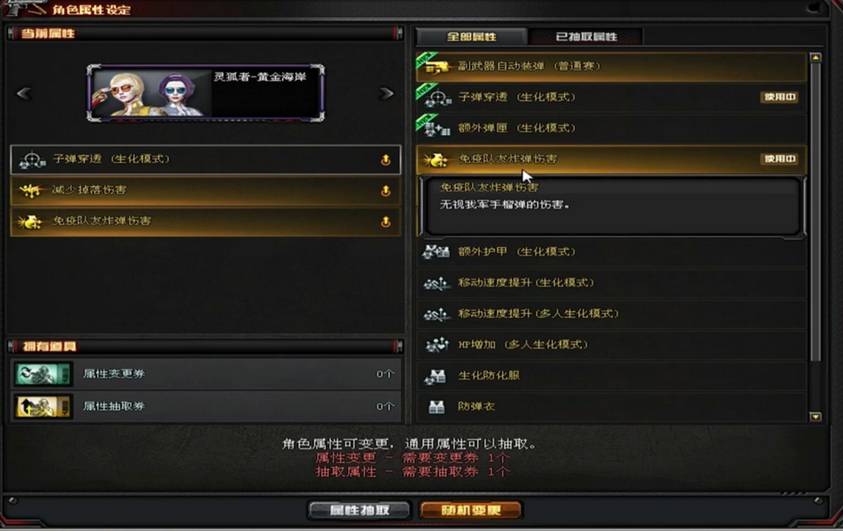Select the 属性变更券 item row
The height and width of the screenshot is (531, 843).
point(206,374)
